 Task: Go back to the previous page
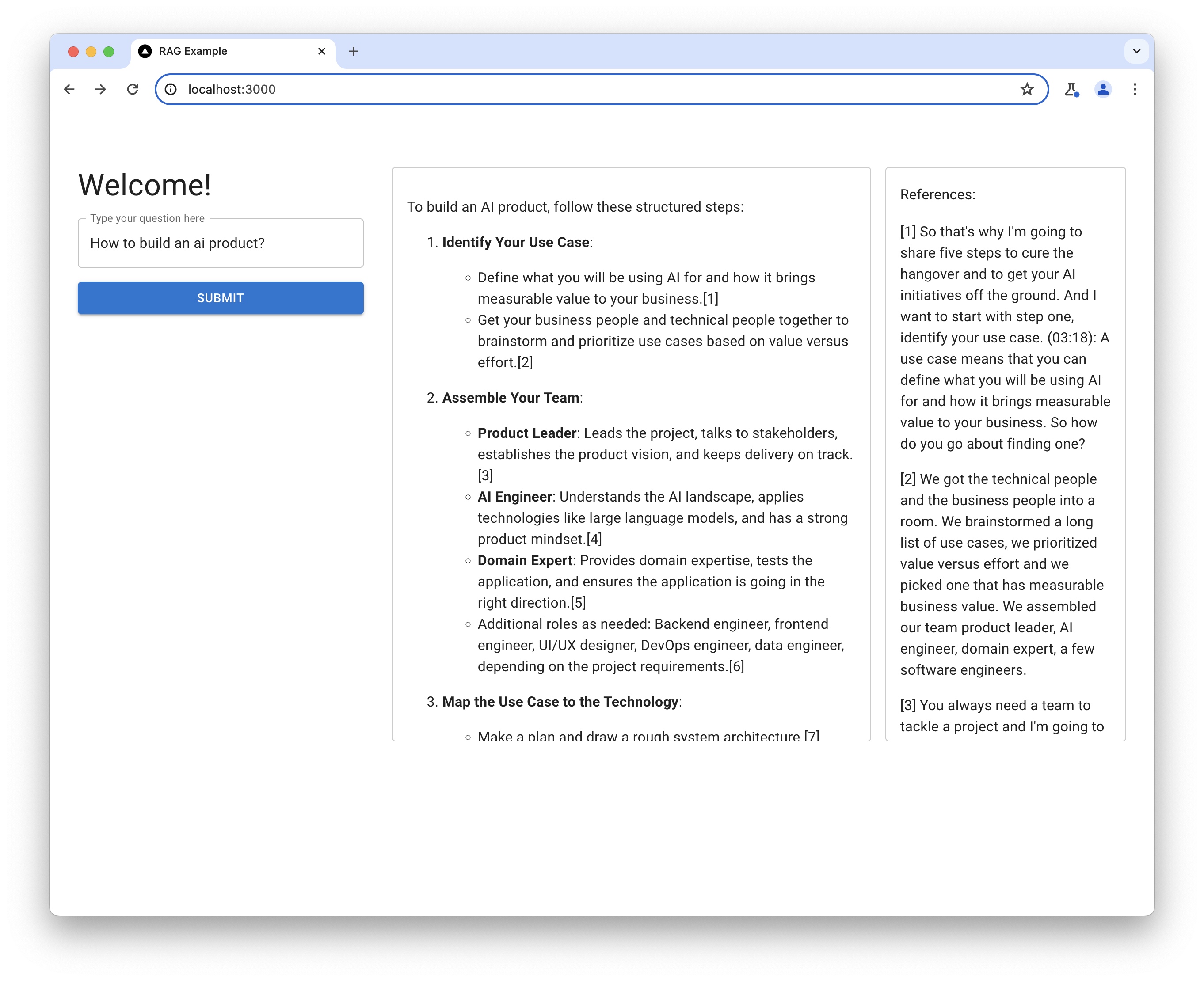coord(69,89)
